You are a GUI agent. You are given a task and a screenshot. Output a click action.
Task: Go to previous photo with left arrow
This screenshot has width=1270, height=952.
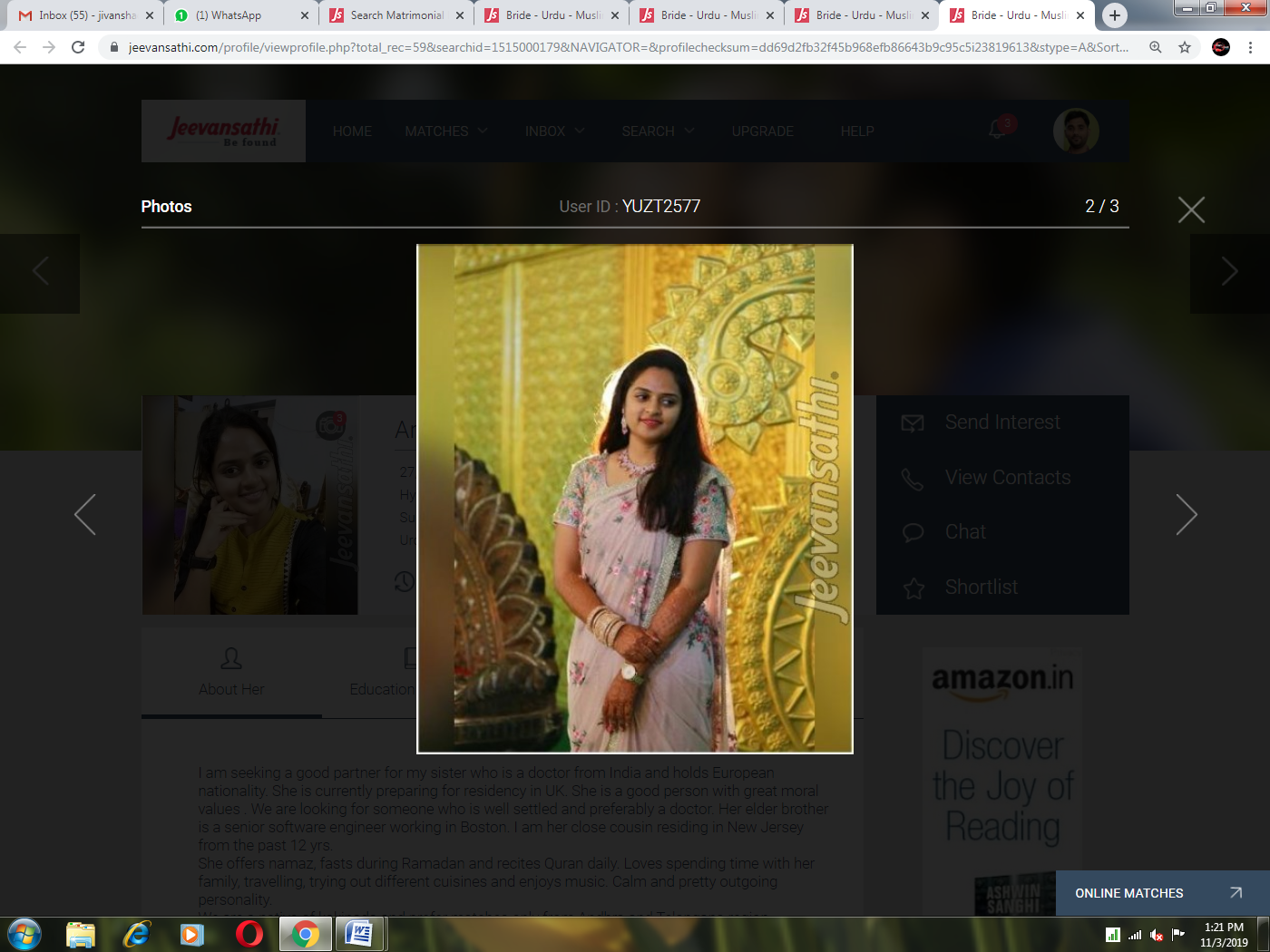click(85, 515)
